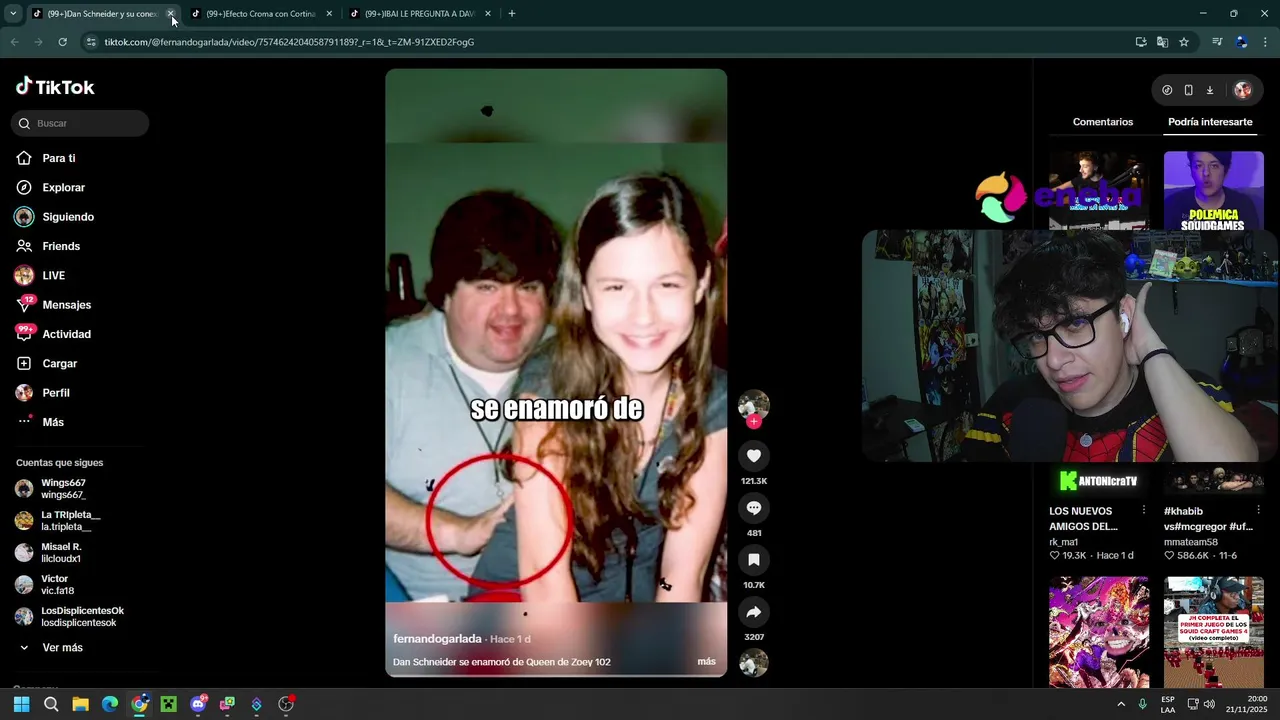Screen dimensions: 1280x720
Task: Open File Explorer from taskbar
Action: pyautogui.click(x=80, y=704)
